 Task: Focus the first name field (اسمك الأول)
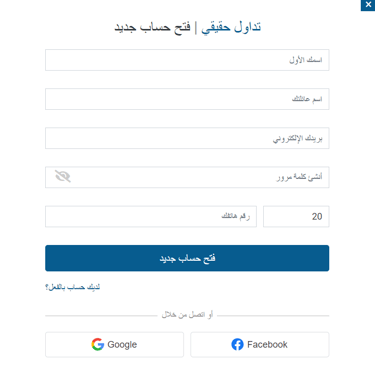[187, 60]
